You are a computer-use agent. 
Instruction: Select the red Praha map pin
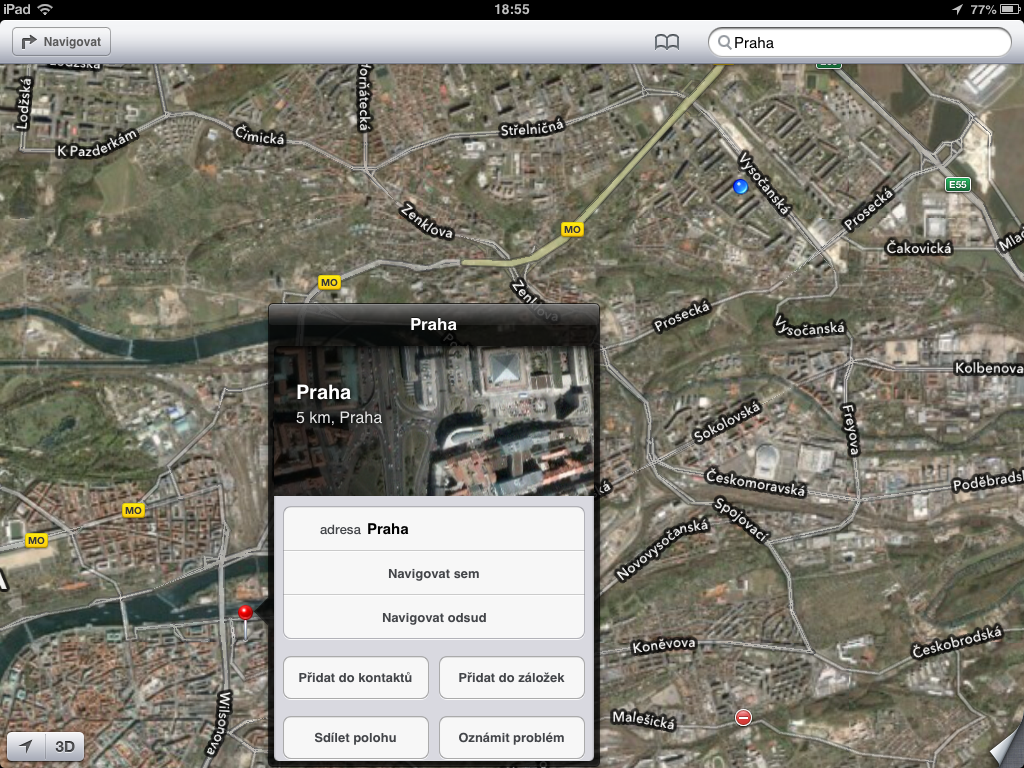(x=245, y=610)
